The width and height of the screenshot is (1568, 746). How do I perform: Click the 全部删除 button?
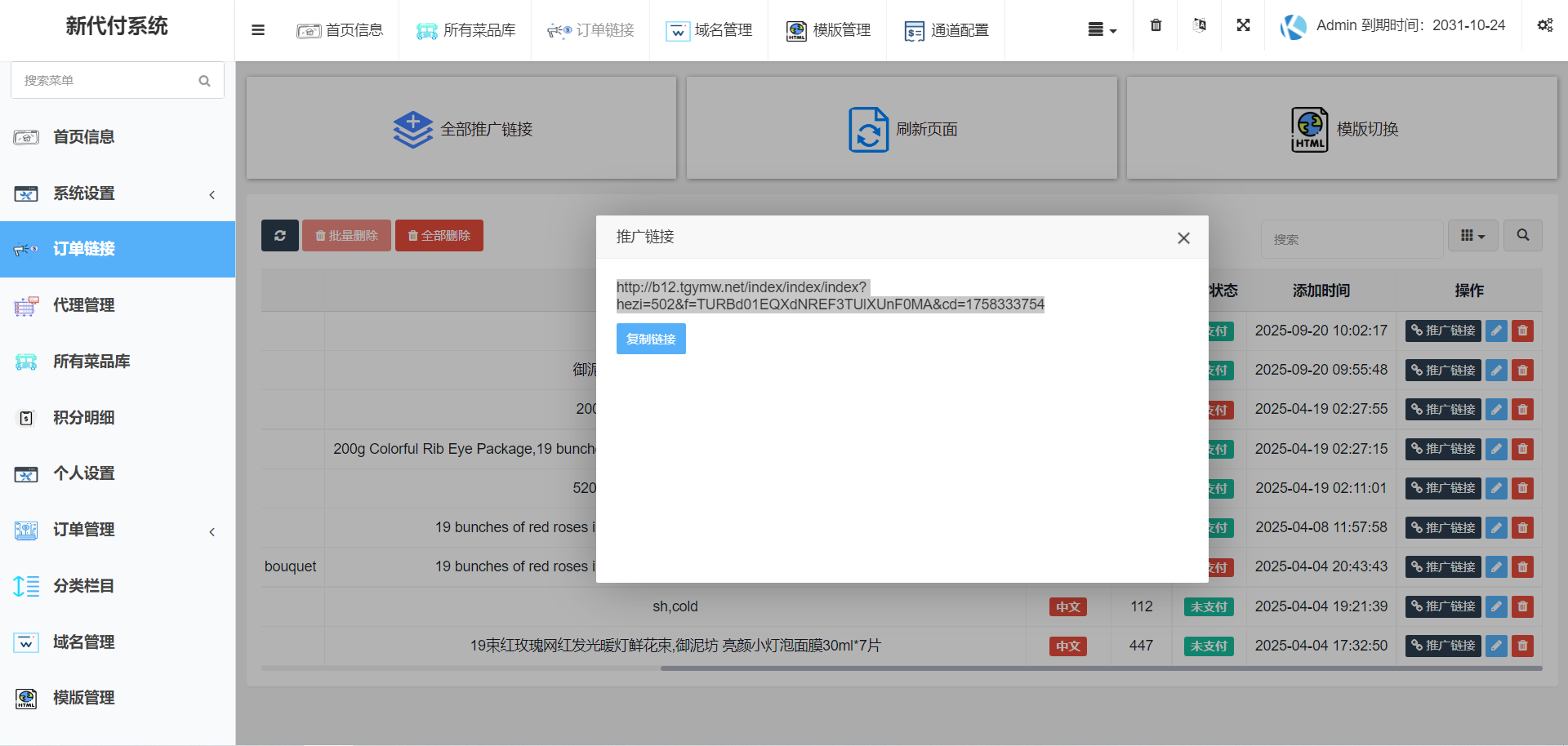tap(439, 236)
